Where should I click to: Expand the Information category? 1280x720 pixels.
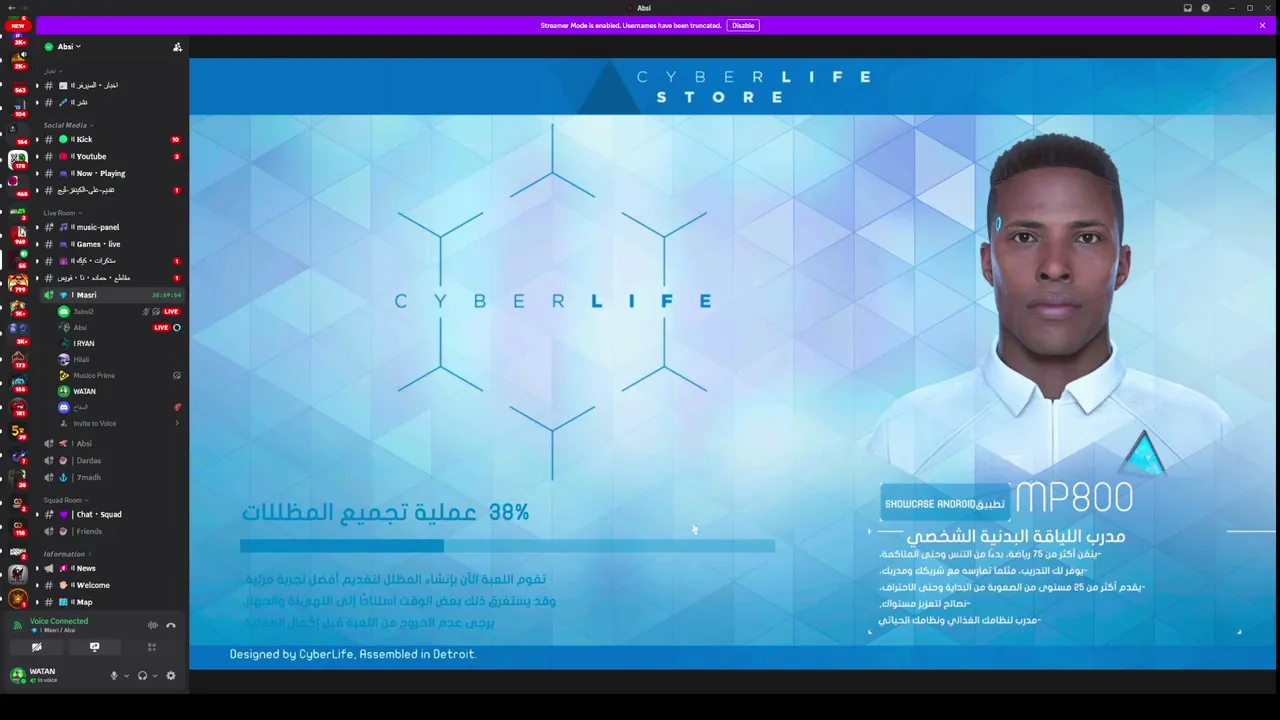[66, 554]
